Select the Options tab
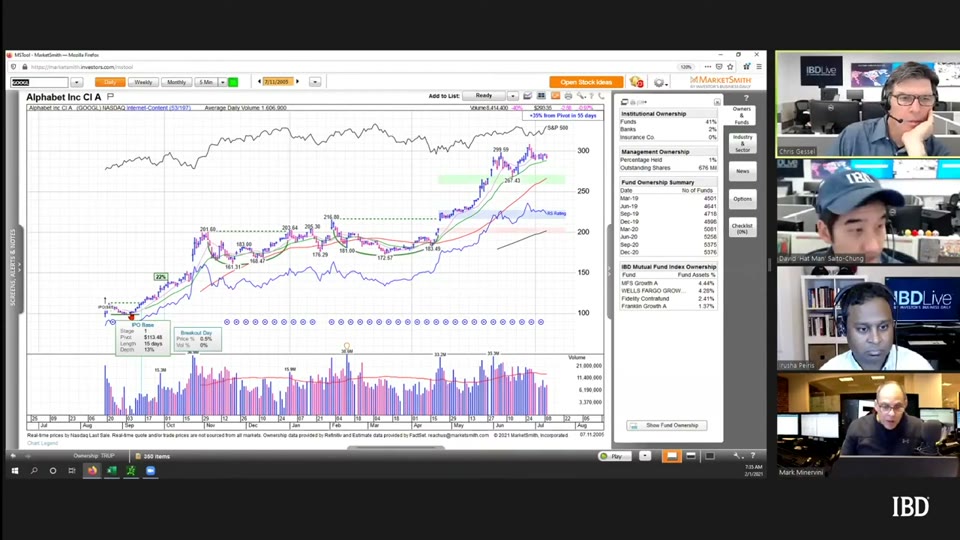 coord(743,199)
